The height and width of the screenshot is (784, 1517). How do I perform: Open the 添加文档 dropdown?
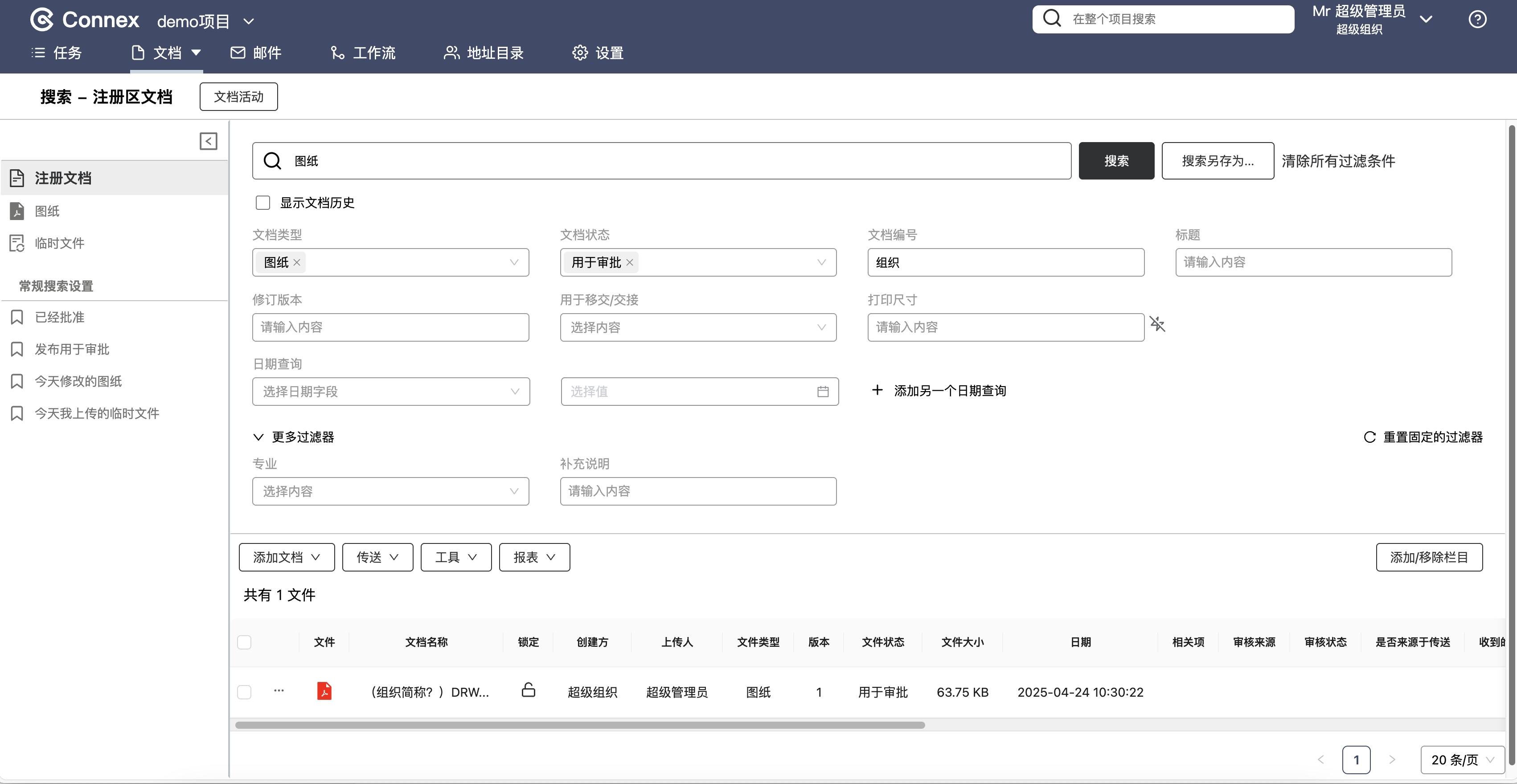(286, 557)
